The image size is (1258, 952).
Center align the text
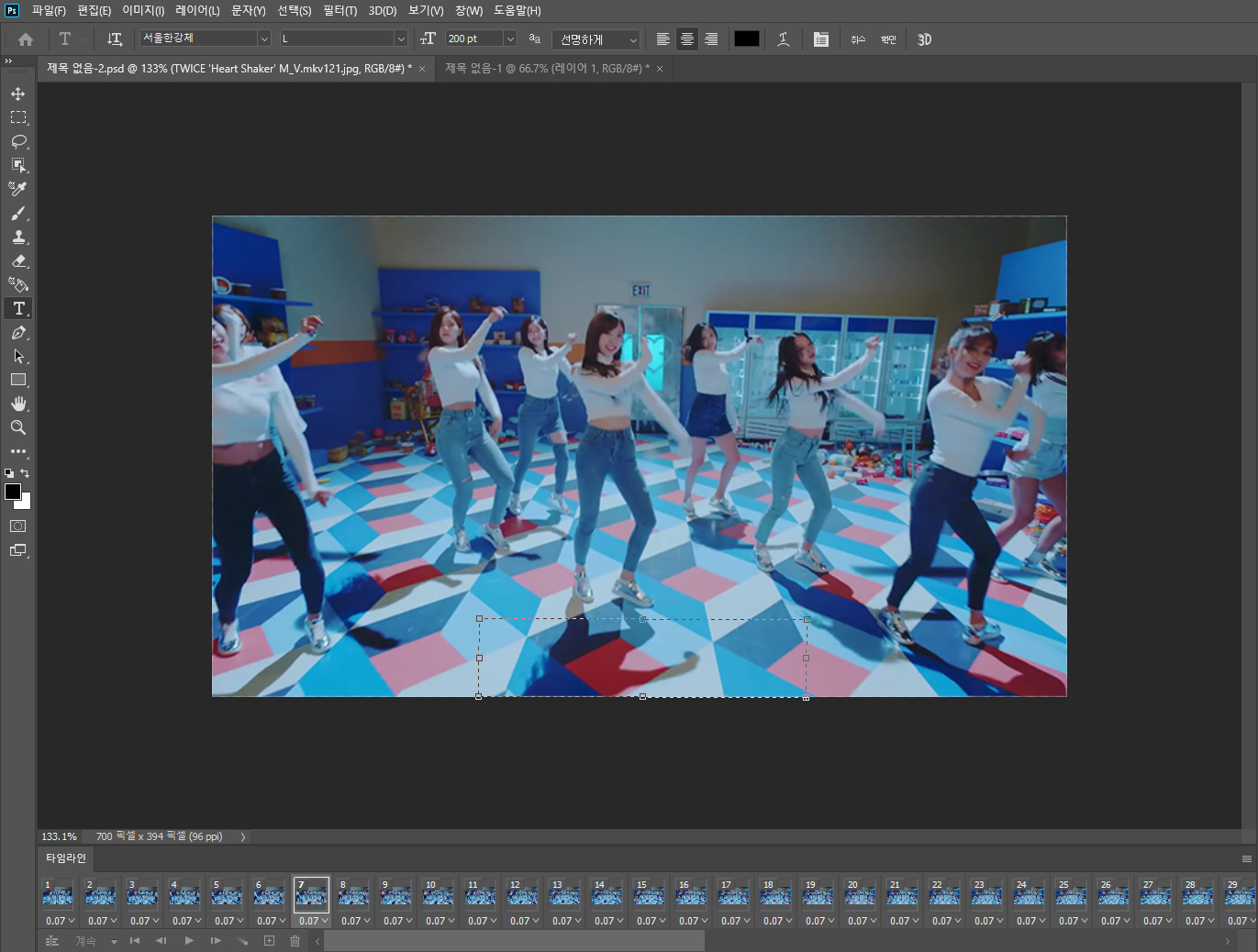pyautogui.click(x=686, y=39)
